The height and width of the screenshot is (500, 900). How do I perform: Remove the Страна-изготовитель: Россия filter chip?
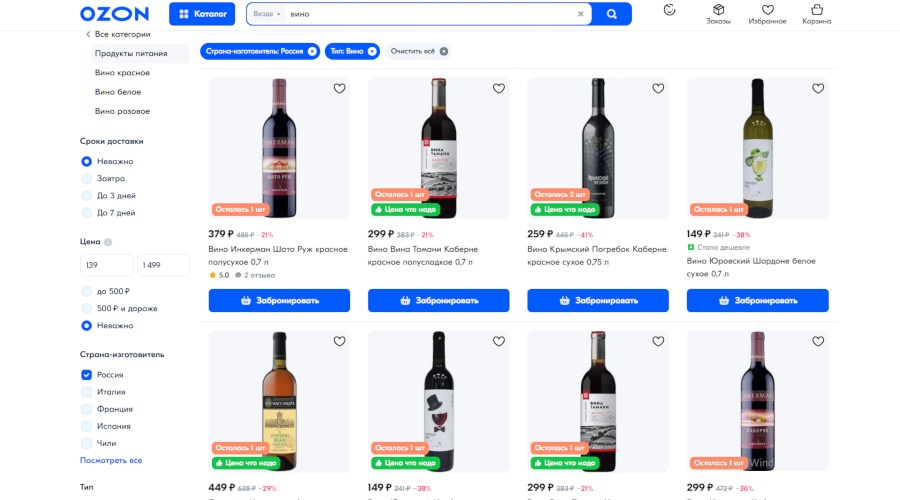tap(312, 51)
